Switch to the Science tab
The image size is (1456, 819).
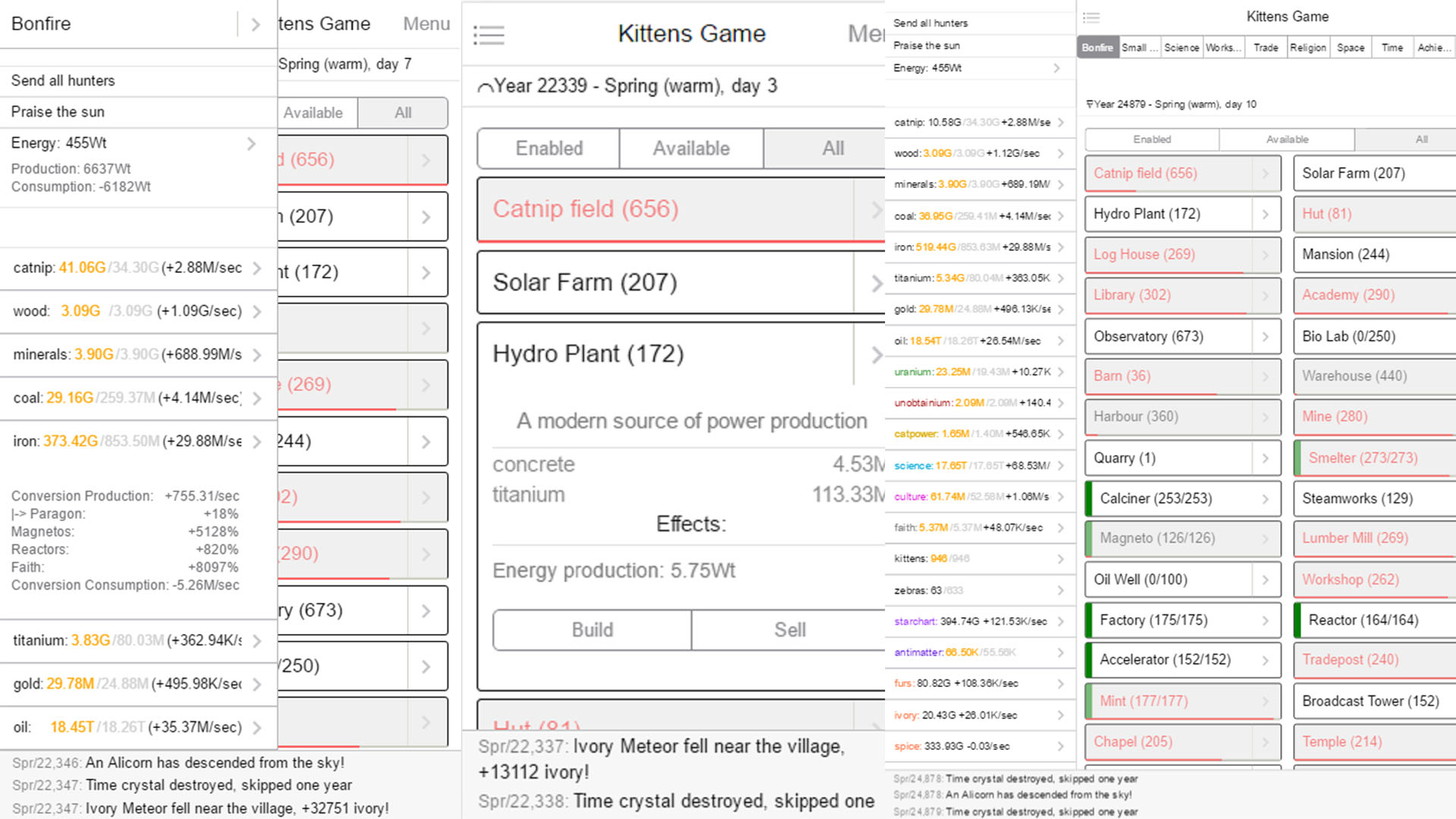pos(1181,48)
